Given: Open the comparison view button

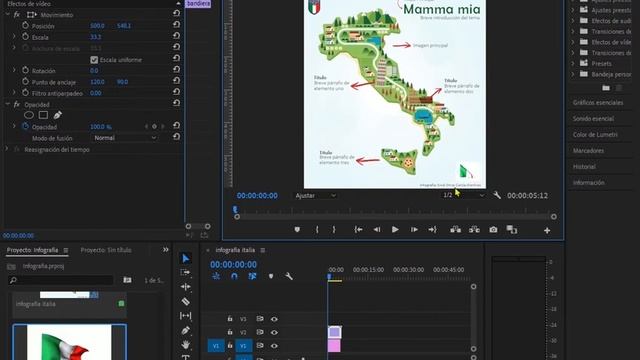Looking at the screenshot, I should [512, 230].
